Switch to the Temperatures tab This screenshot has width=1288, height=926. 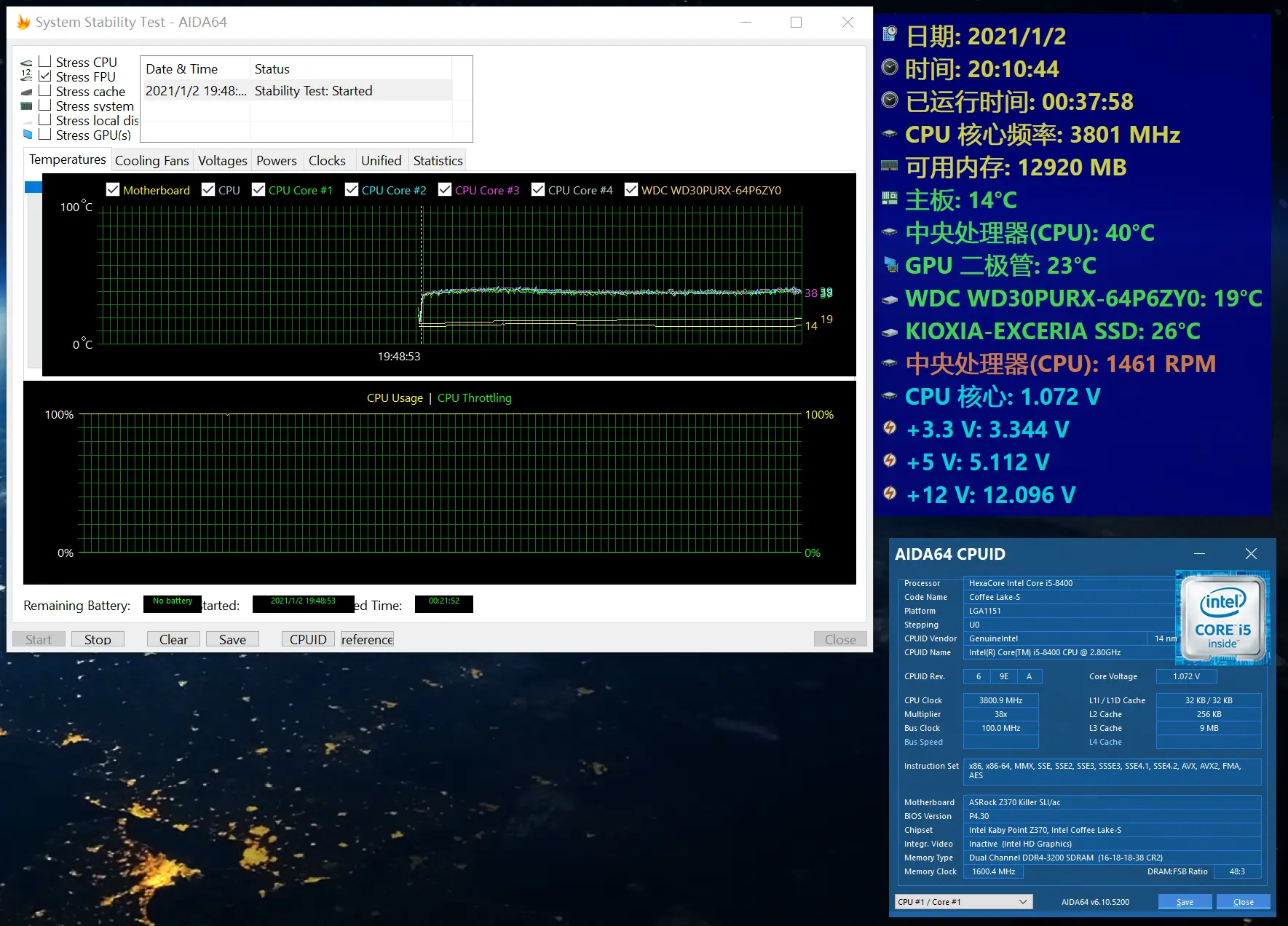[67, 159]
